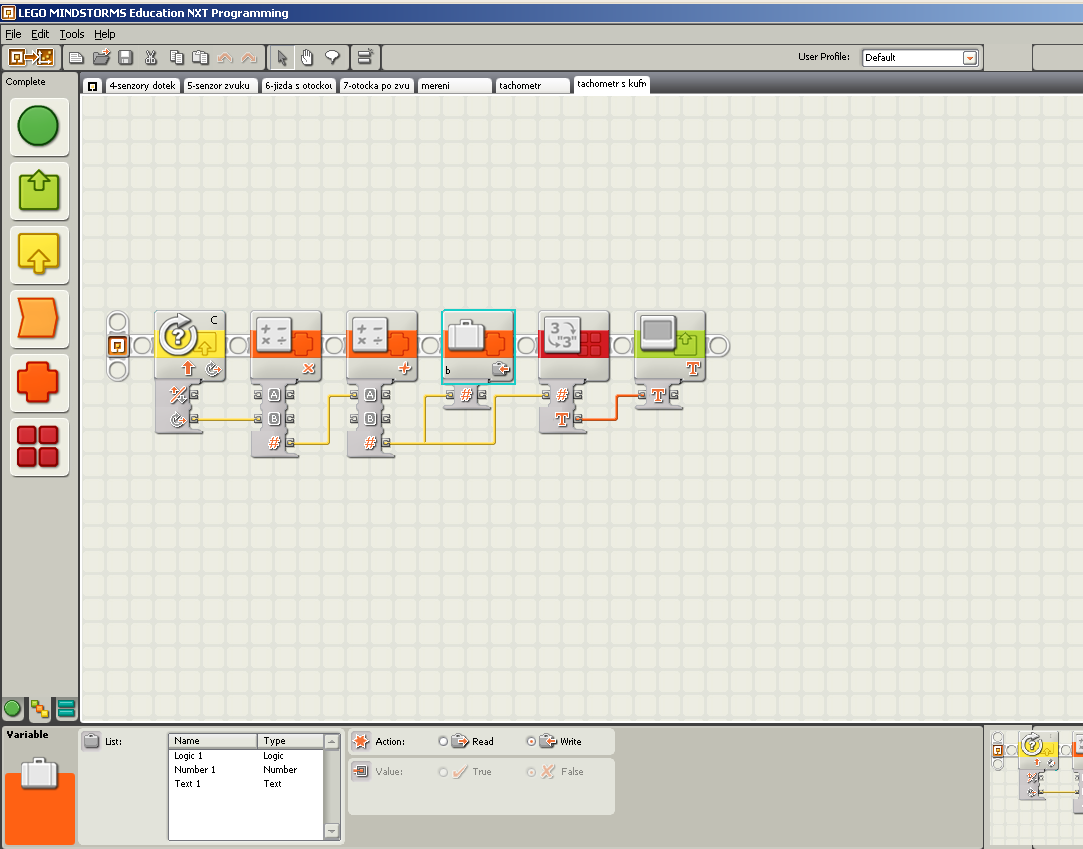Viewport: 1083px width, 849px height.
Task: Select Number 1 in the variable list
Action: pos(245,770)
